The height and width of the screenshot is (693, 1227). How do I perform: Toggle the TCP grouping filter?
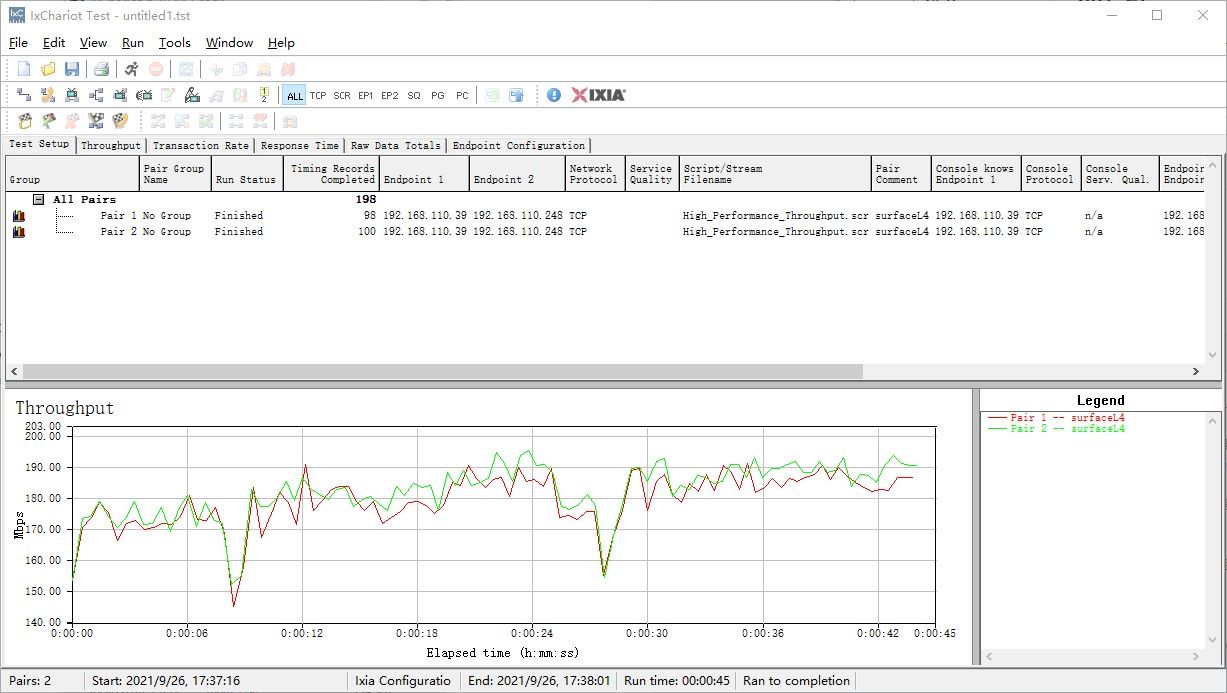point(318,96)
